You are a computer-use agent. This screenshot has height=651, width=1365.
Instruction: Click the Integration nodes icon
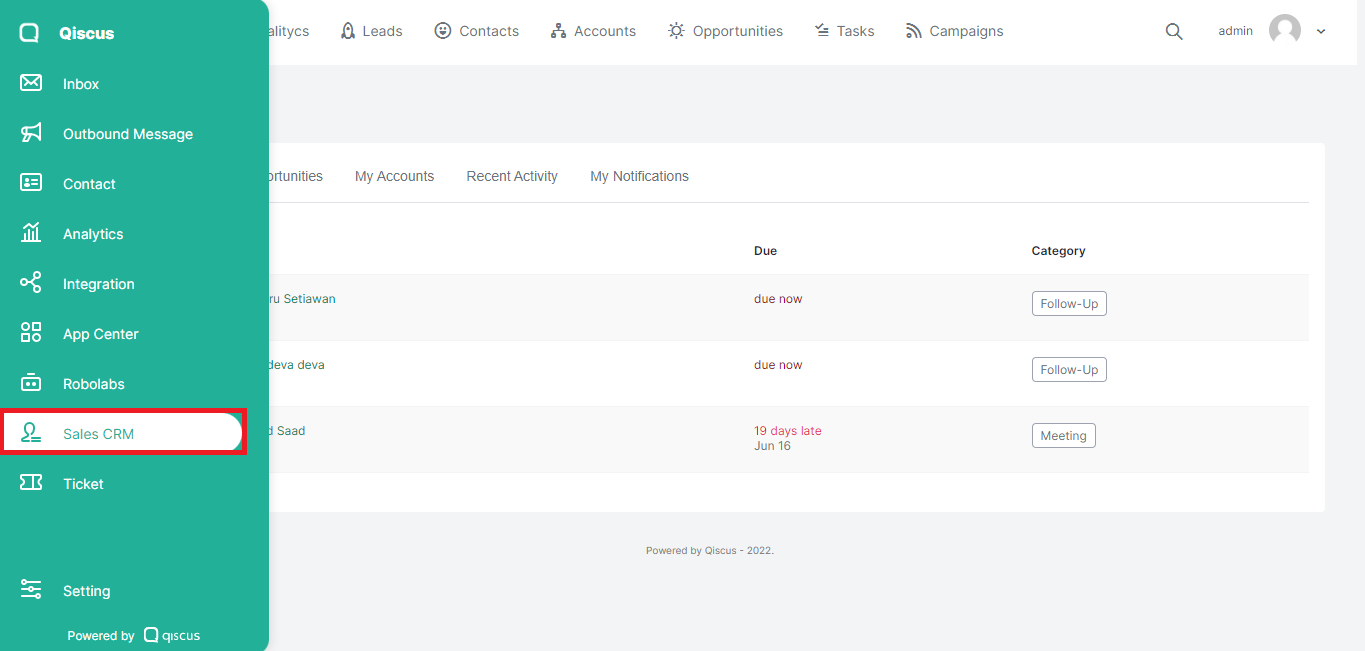[x=31, y=283]
